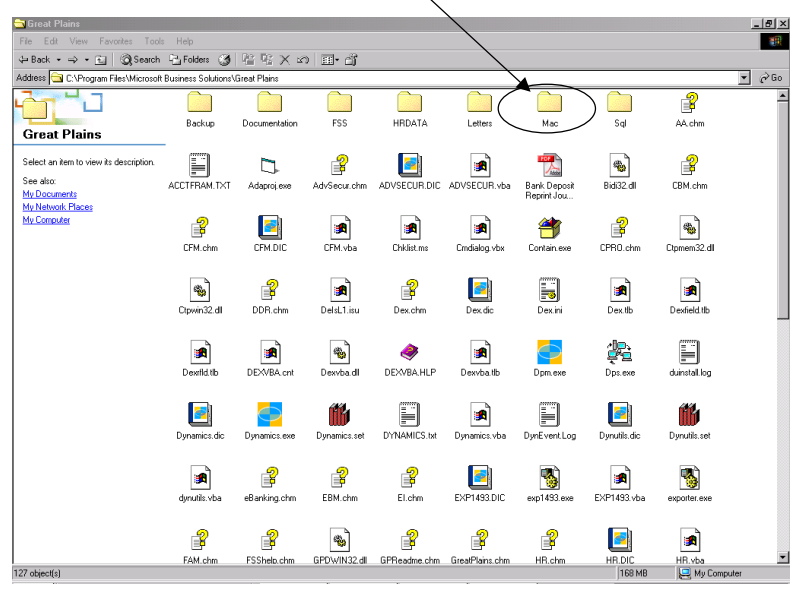Open the Edit menu

(x=51, y=41)
